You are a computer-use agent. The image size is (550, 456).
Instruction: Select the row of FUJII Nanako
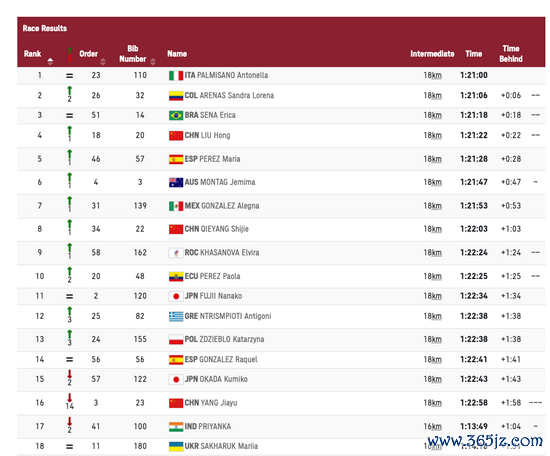coord(281,296)
